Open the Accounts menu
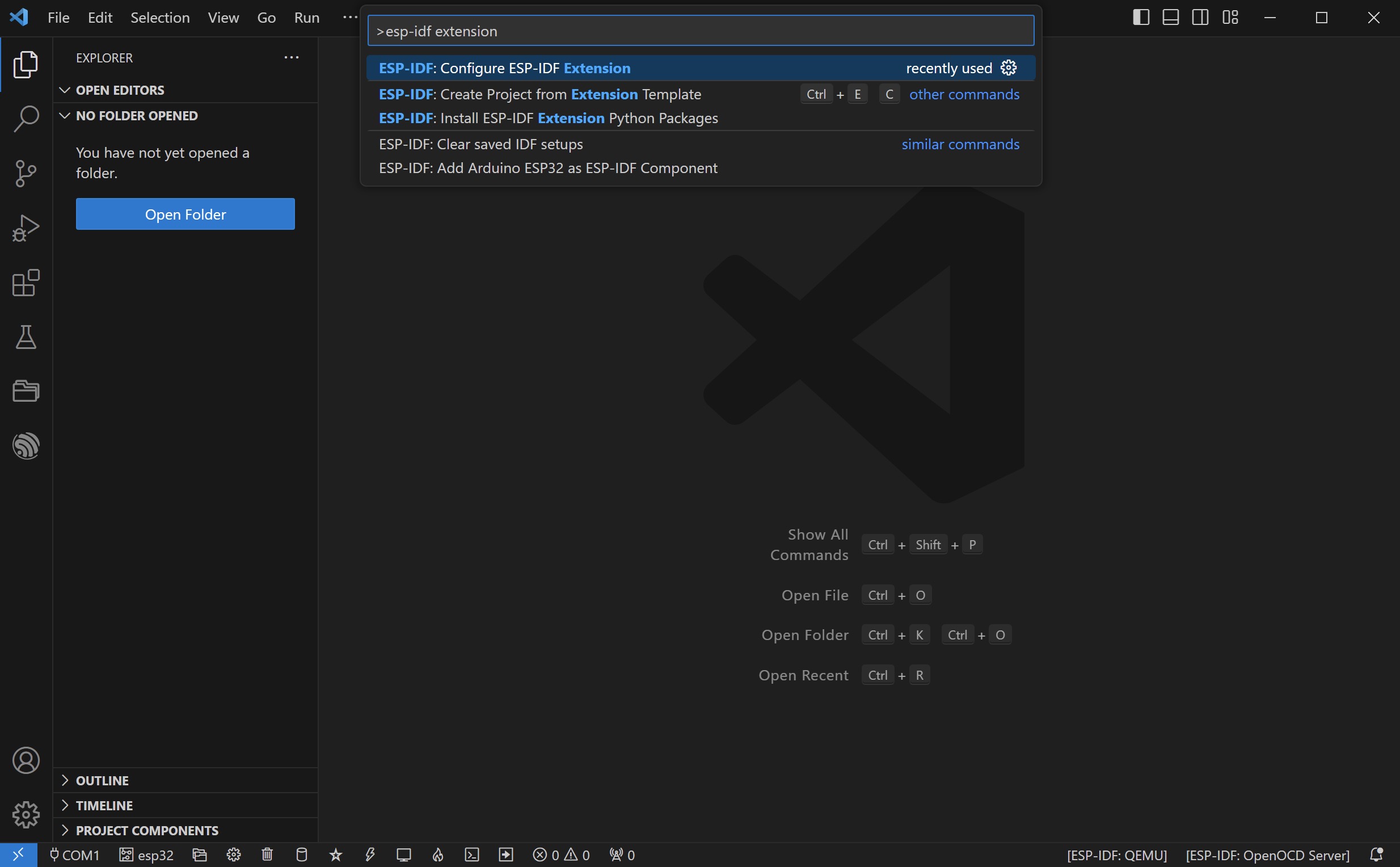1400x867 pixels. [x=26, y=760]
